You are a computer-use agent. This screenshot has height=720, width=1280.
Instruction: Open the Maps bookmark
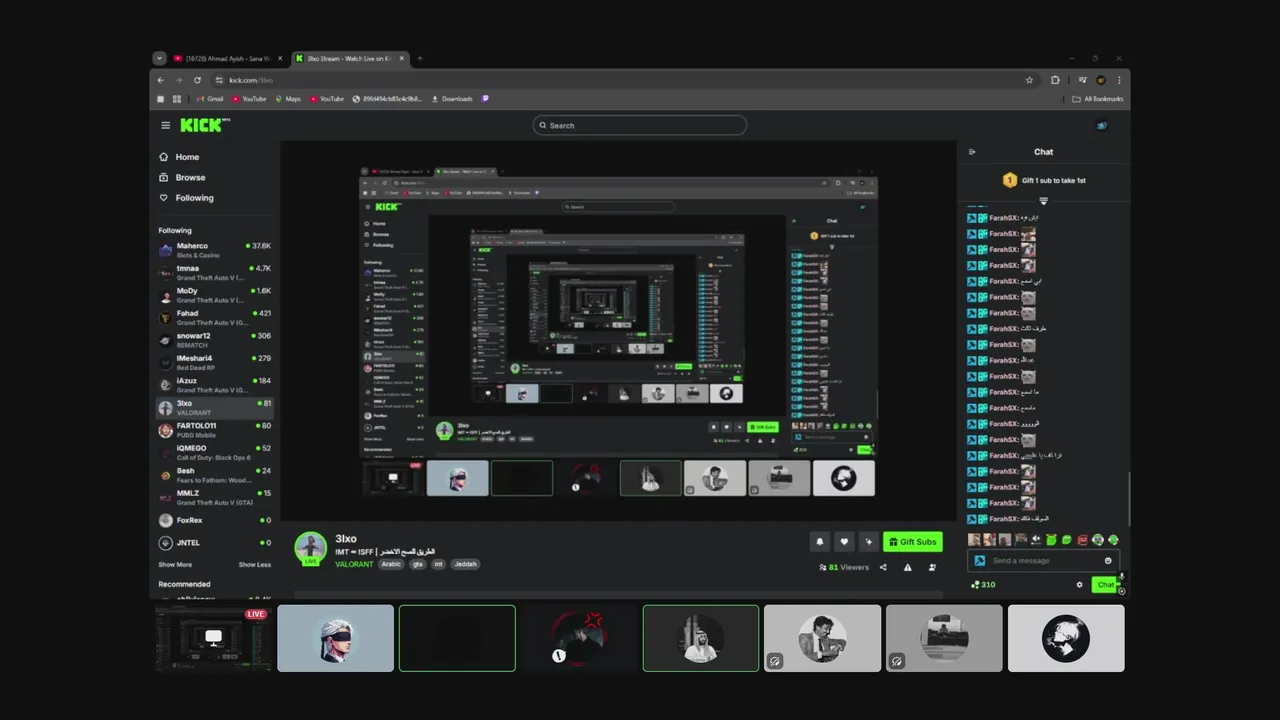point(288,99)
